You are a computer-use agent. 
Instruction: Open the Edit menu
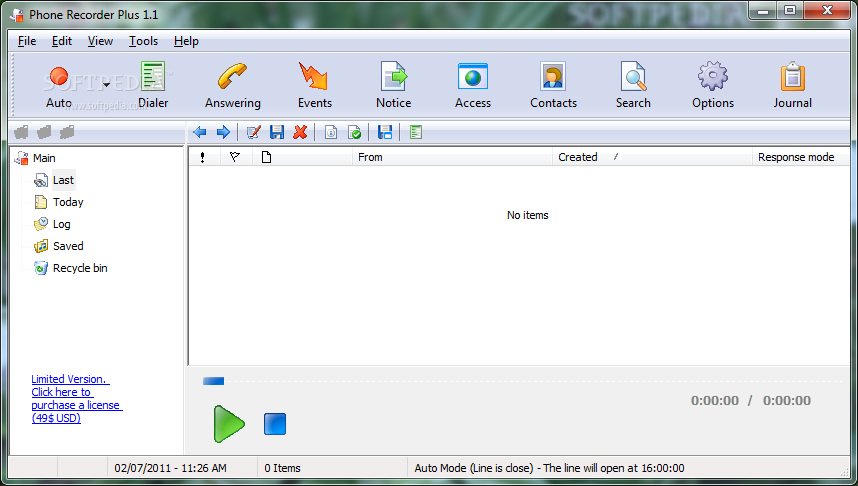62,41
